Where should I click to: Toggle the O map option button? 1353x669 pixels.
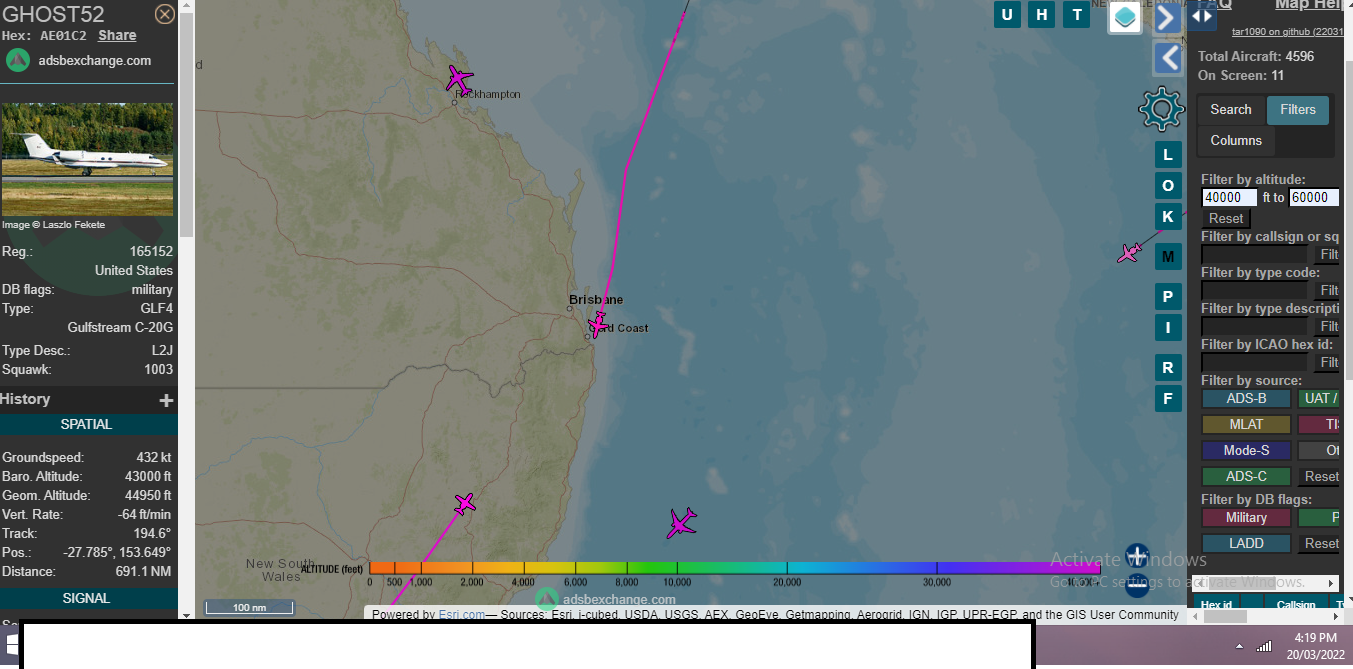tap(1167, 185)
